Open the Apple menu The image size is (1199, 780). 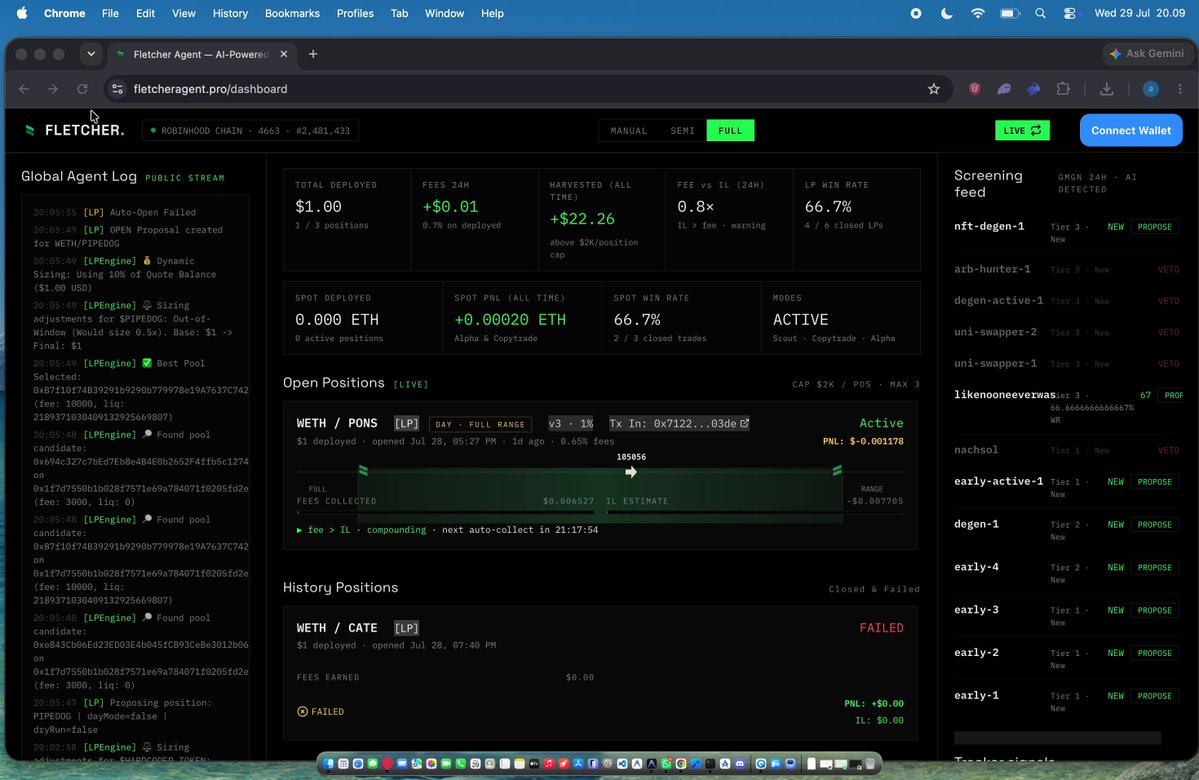(22, 13)
